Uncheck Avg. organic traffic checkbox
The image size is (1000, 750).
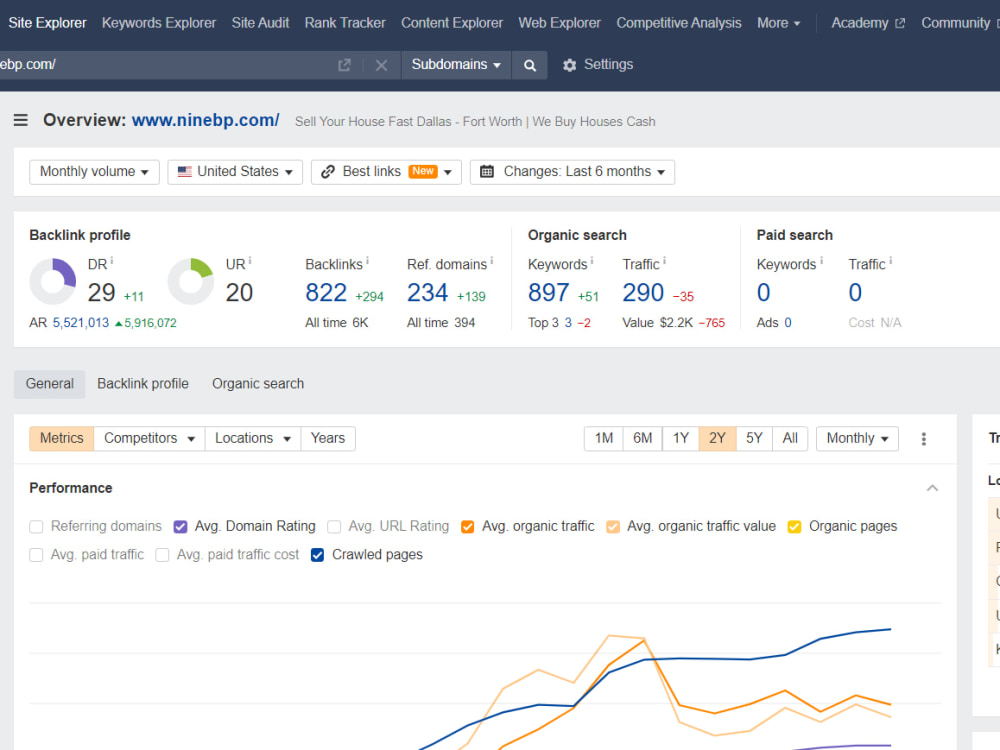click(467, 527)
